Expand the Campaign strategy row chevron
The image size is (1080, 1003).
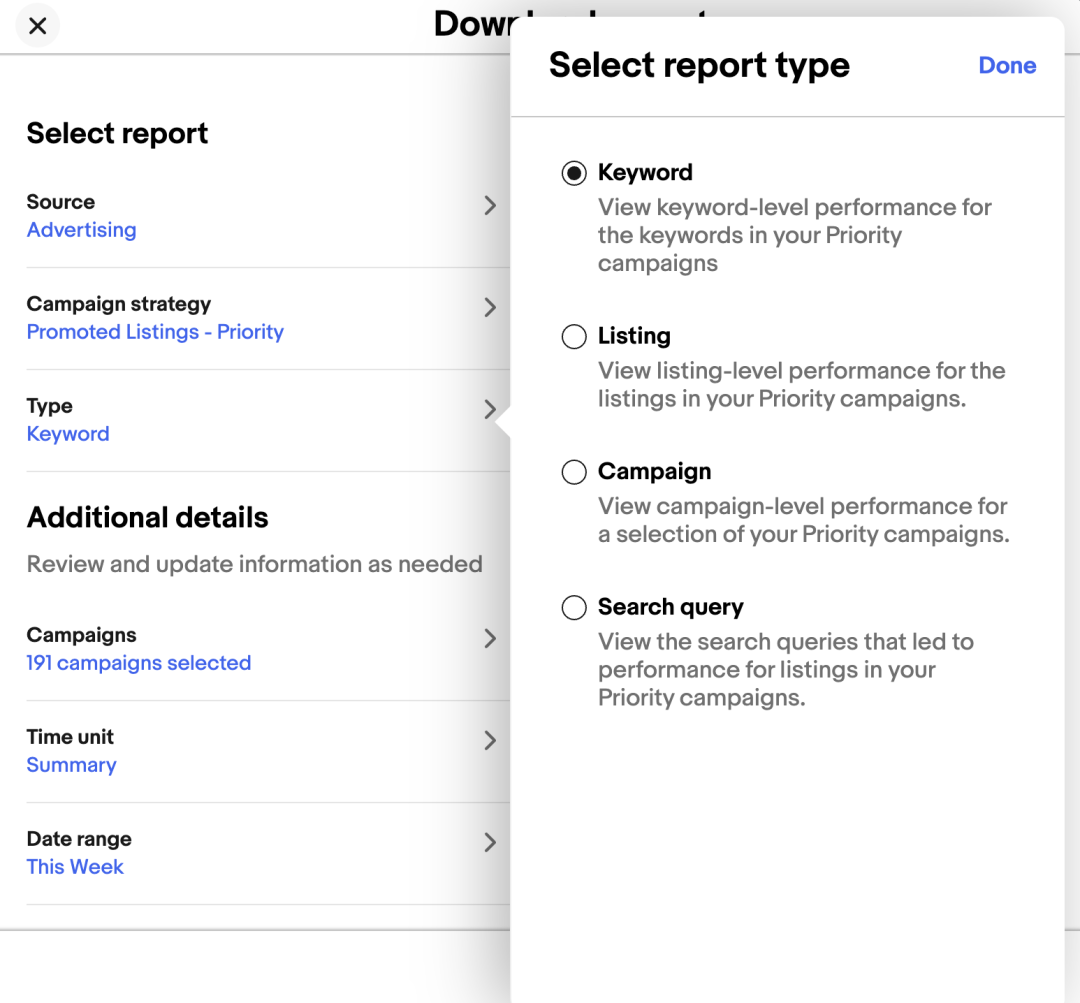(490, 308)
